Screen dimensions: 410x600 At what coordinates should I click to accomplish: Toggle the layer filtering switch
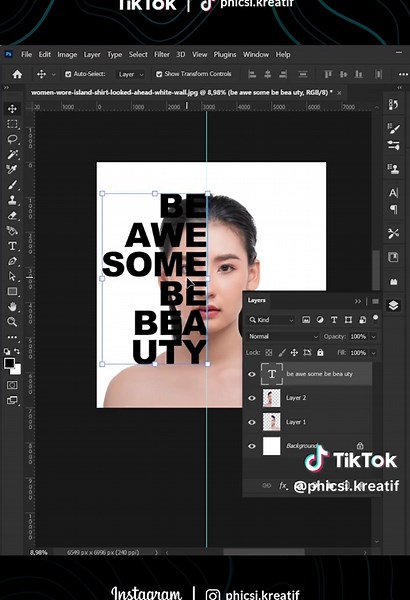pos(376,318)
